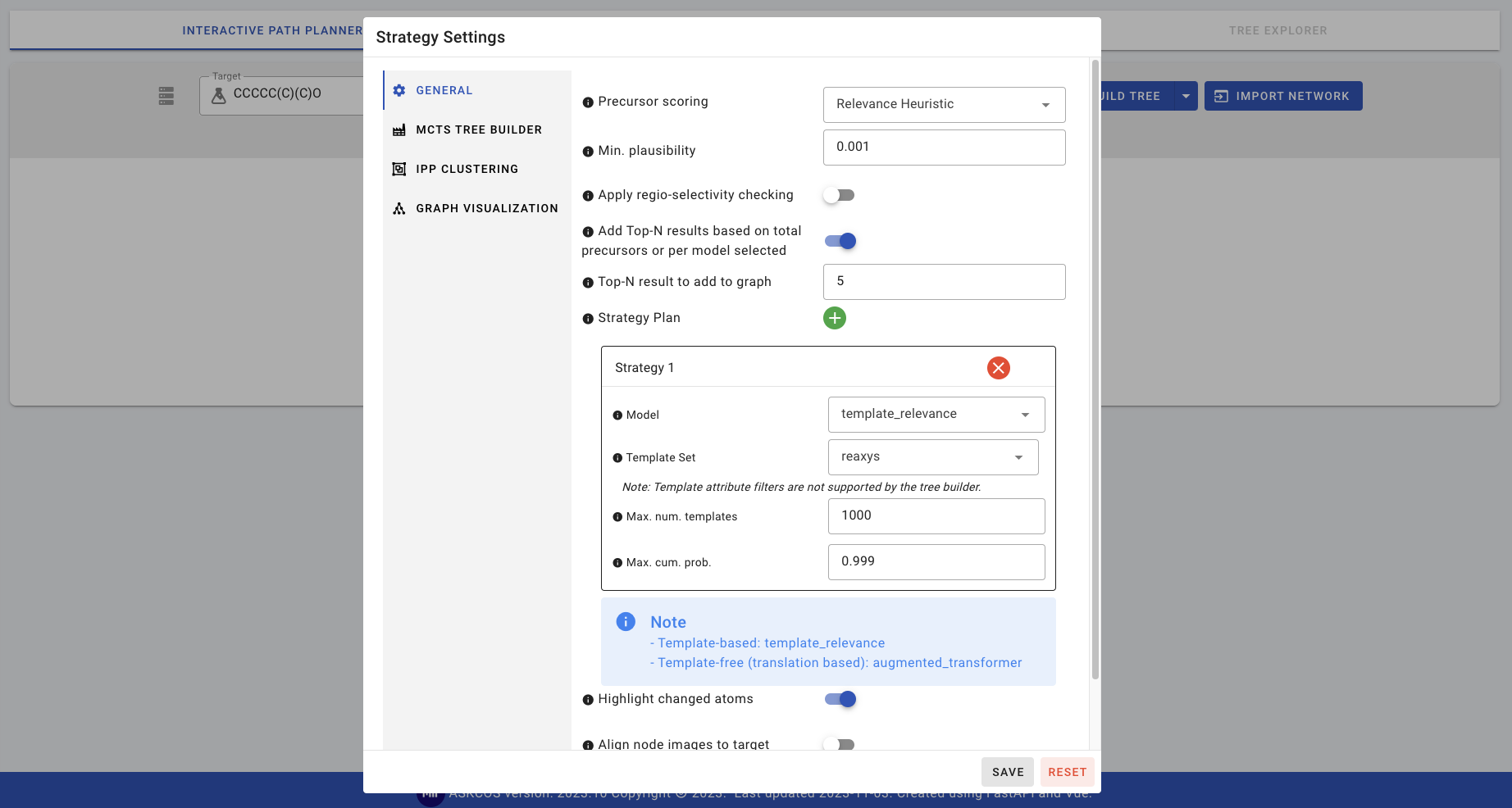
Task: Show info for Highlight changed atoms
Action: coord(588,700)
